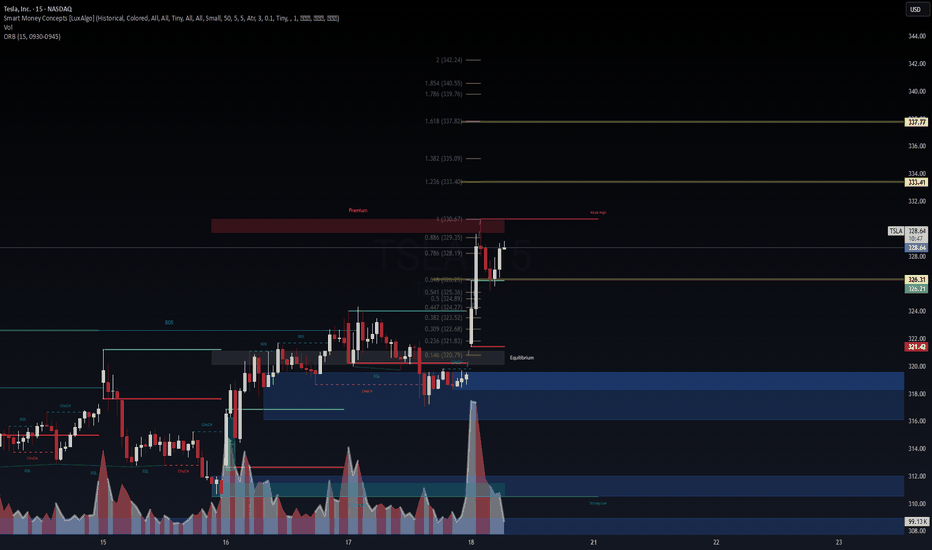Viewport: 932px width, 550px height.
Task: Click the TSLA symbol price tag
Action: (896, 231)
